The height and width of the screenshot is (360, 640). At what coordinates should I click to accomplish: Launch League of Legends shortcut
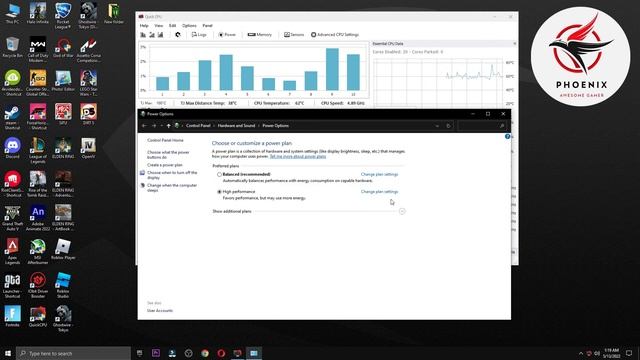pyautogui.click(x=38, y=151)
